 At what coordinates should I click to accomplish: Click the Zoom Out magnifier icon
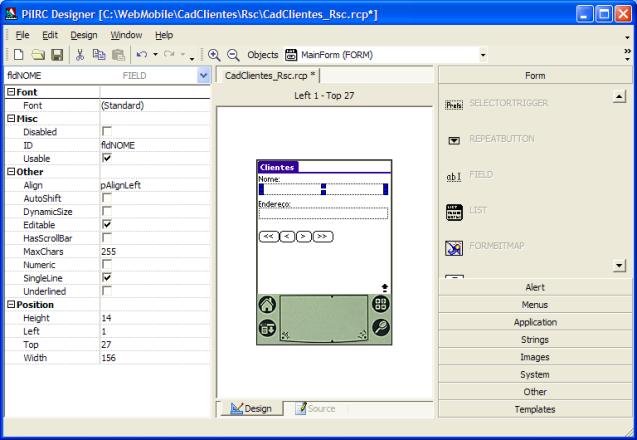tap(233, 54)
